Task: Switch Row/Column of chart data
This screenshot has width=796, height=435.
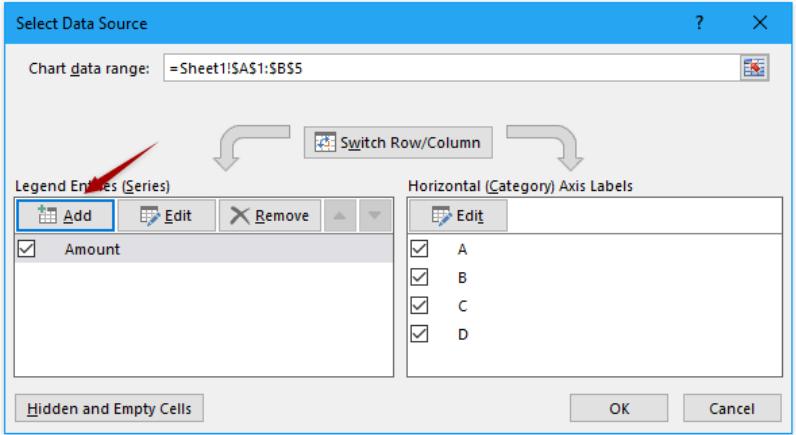Action: point(399,143)
